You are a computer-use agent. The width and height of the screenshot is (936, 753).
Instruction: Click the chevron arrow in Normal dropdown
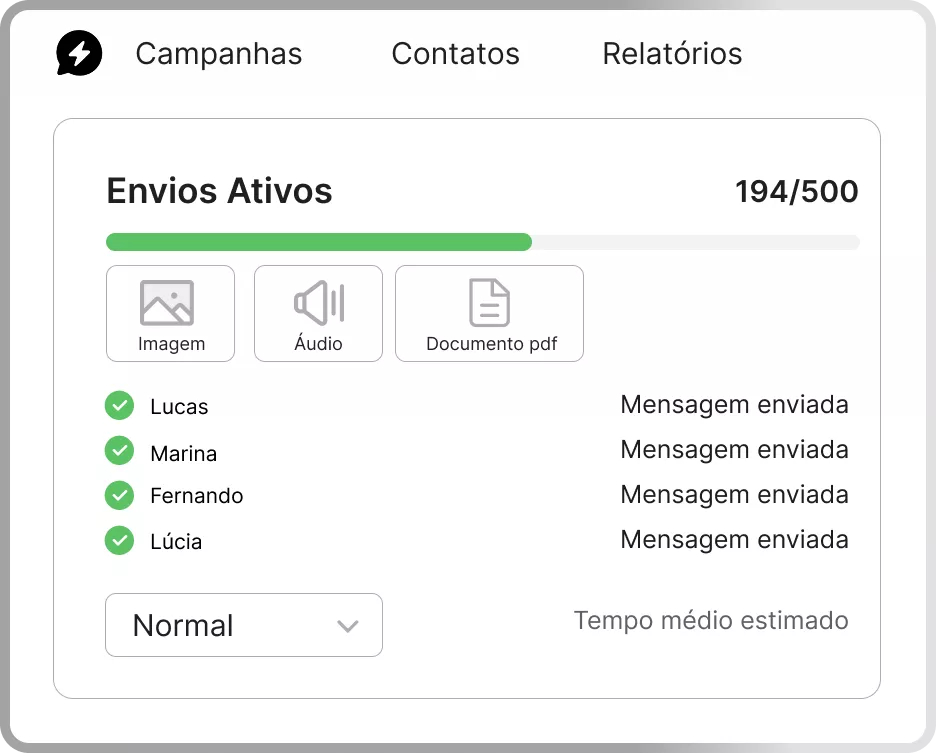(x=347, y=626)
